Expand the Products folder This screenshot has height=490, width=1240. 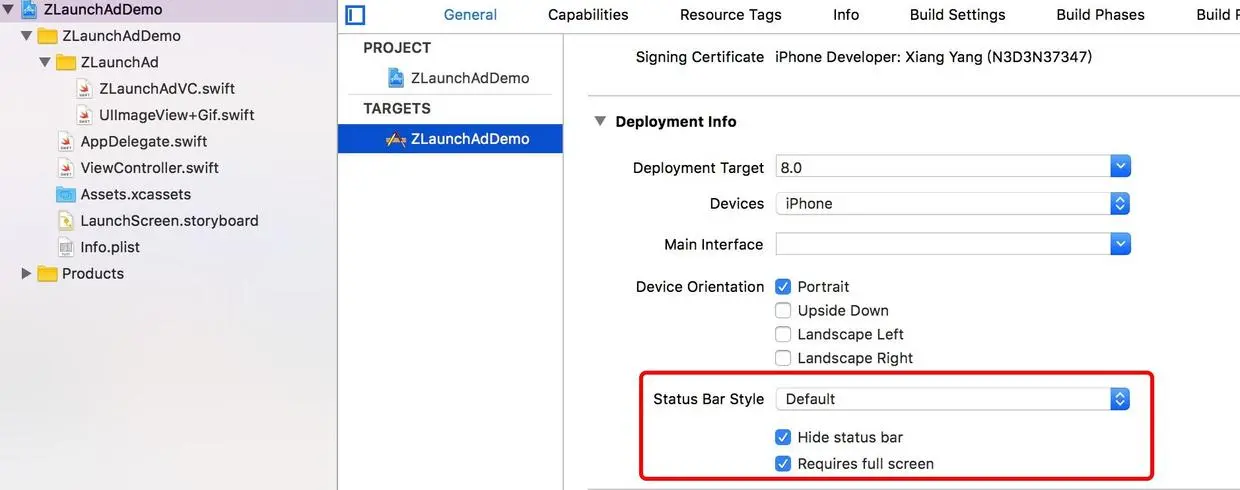tap(26, 274)
